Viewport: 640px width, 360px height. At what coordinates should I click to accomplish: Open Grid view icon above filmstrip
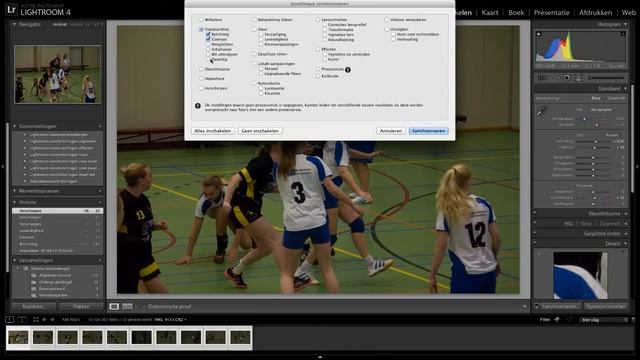tap(36, 320)
